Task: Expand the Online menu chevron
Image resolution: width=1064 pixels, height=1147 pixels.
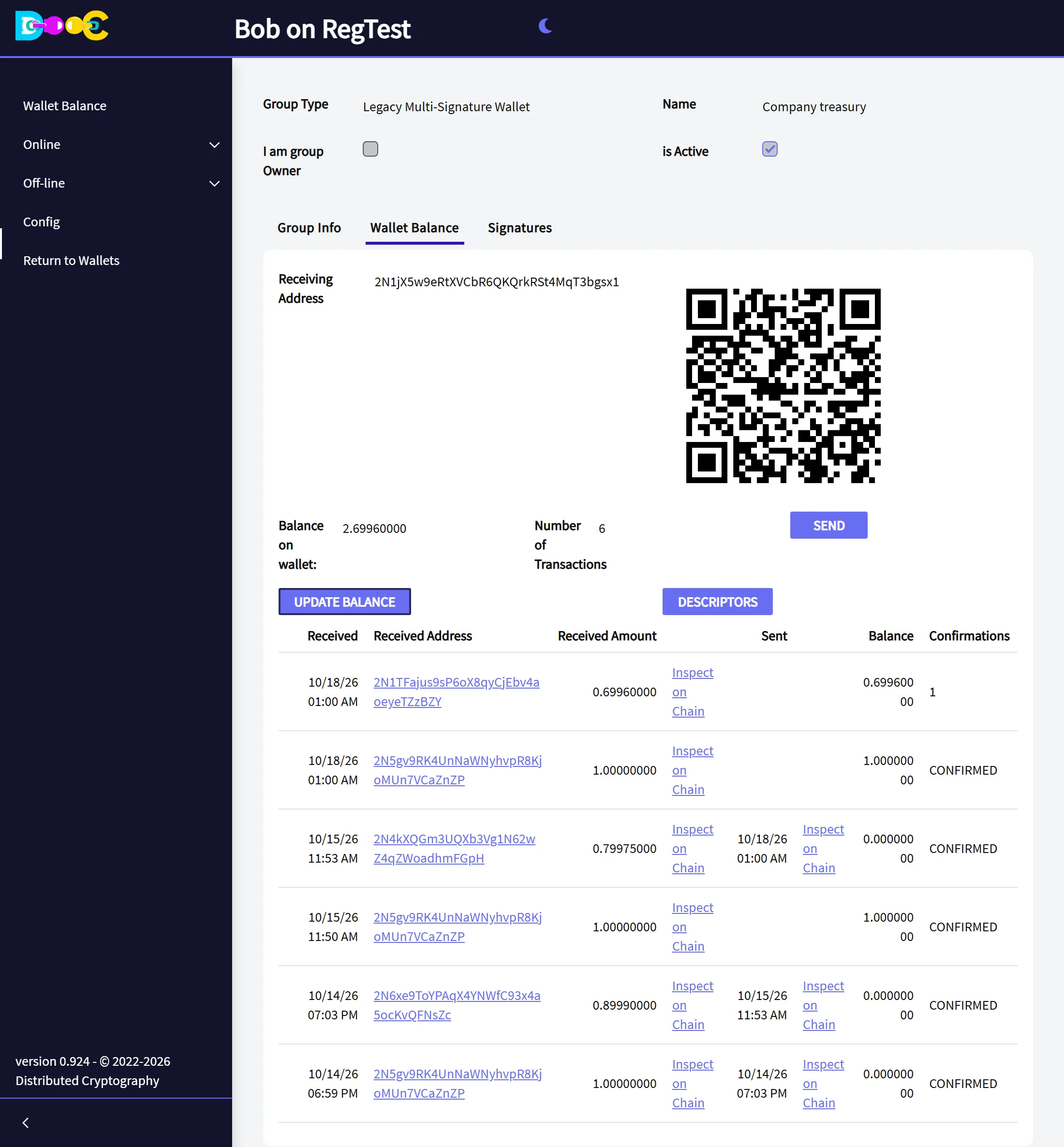Action: (x=214, y=145)
